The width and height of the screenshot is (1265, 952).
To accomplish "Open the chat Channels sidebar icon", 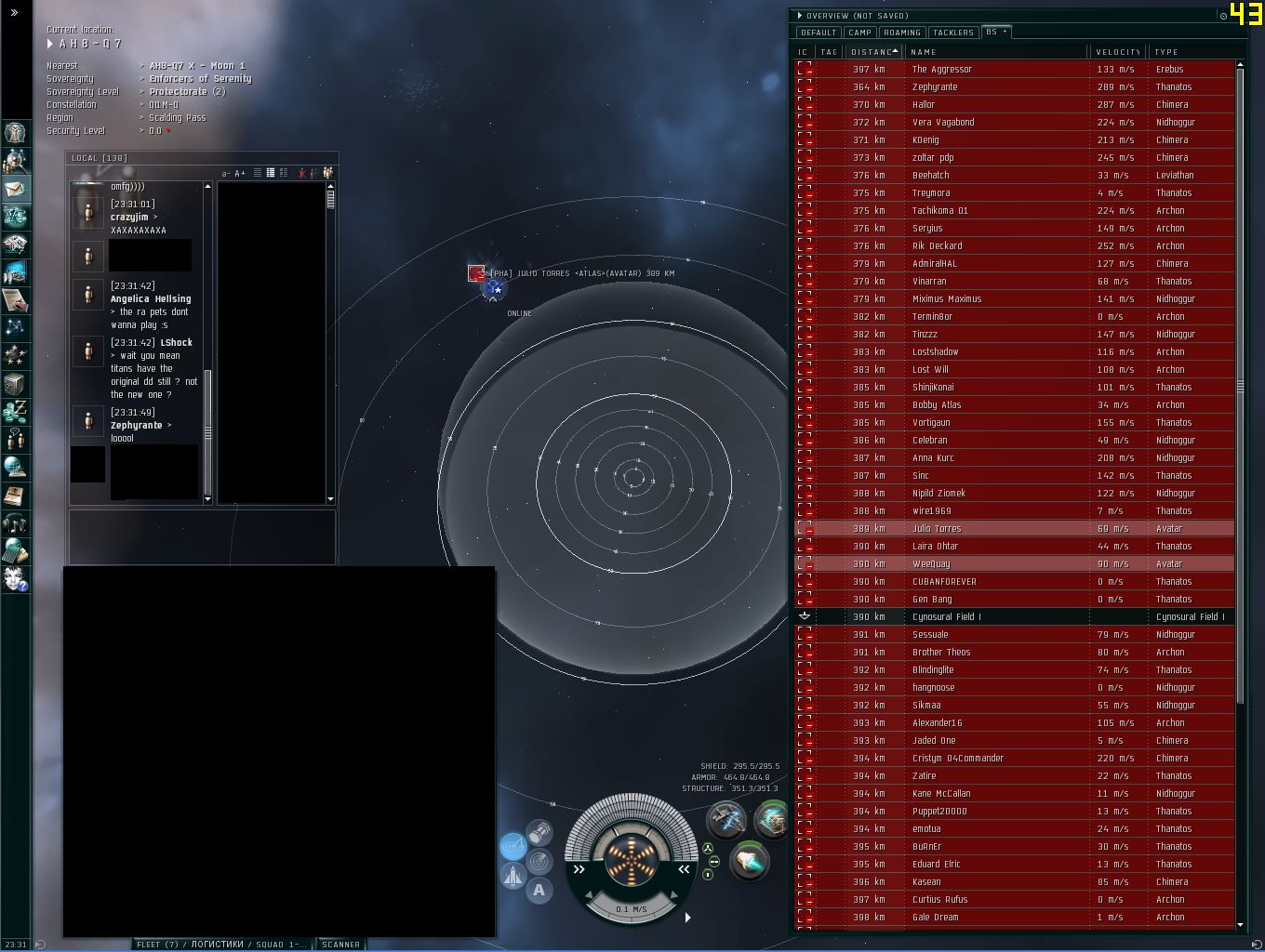I will (x=15, y=440).
